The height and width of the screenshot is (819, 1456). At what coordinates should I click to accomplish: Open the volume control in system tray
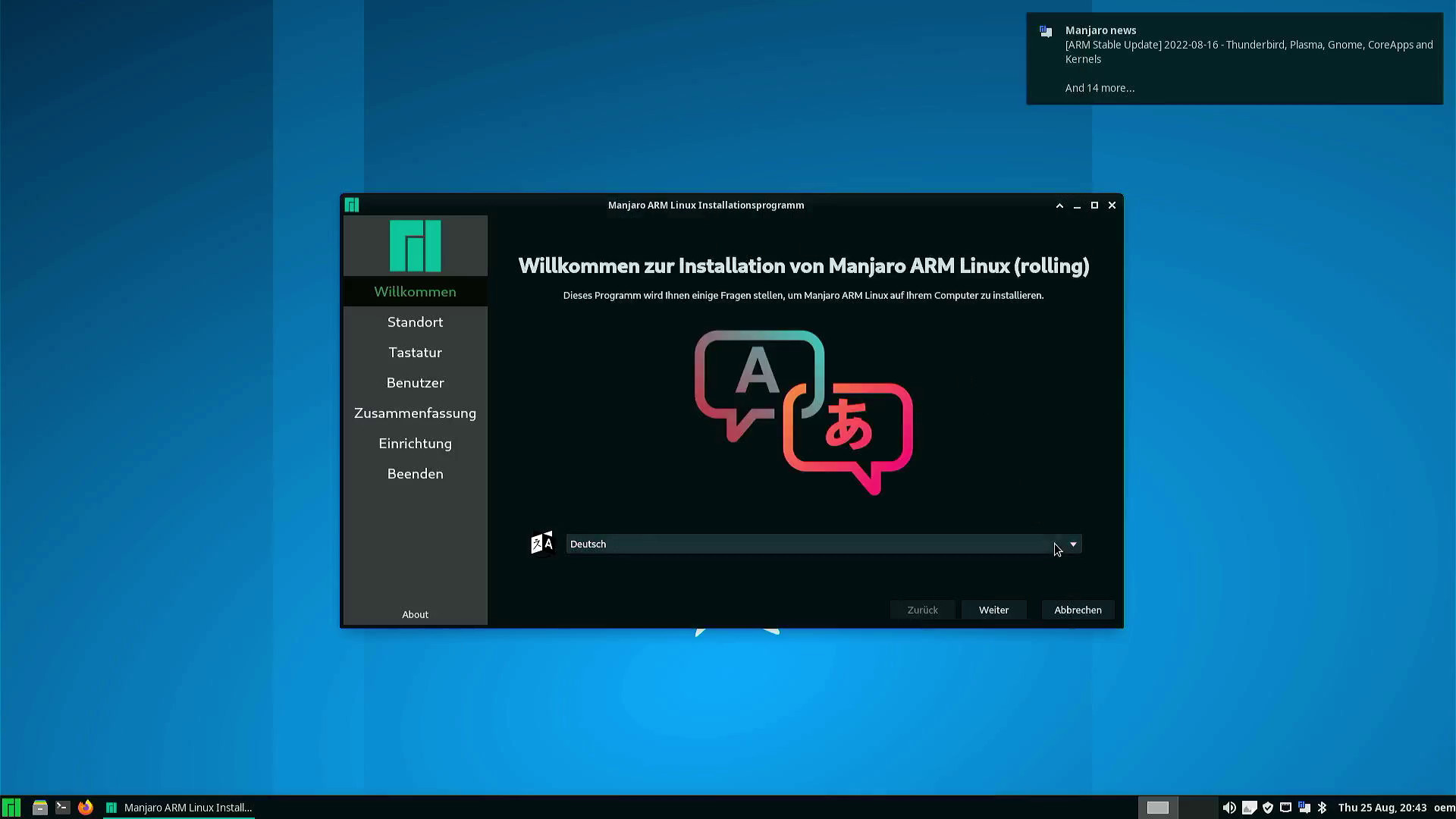coord(1229,808)
